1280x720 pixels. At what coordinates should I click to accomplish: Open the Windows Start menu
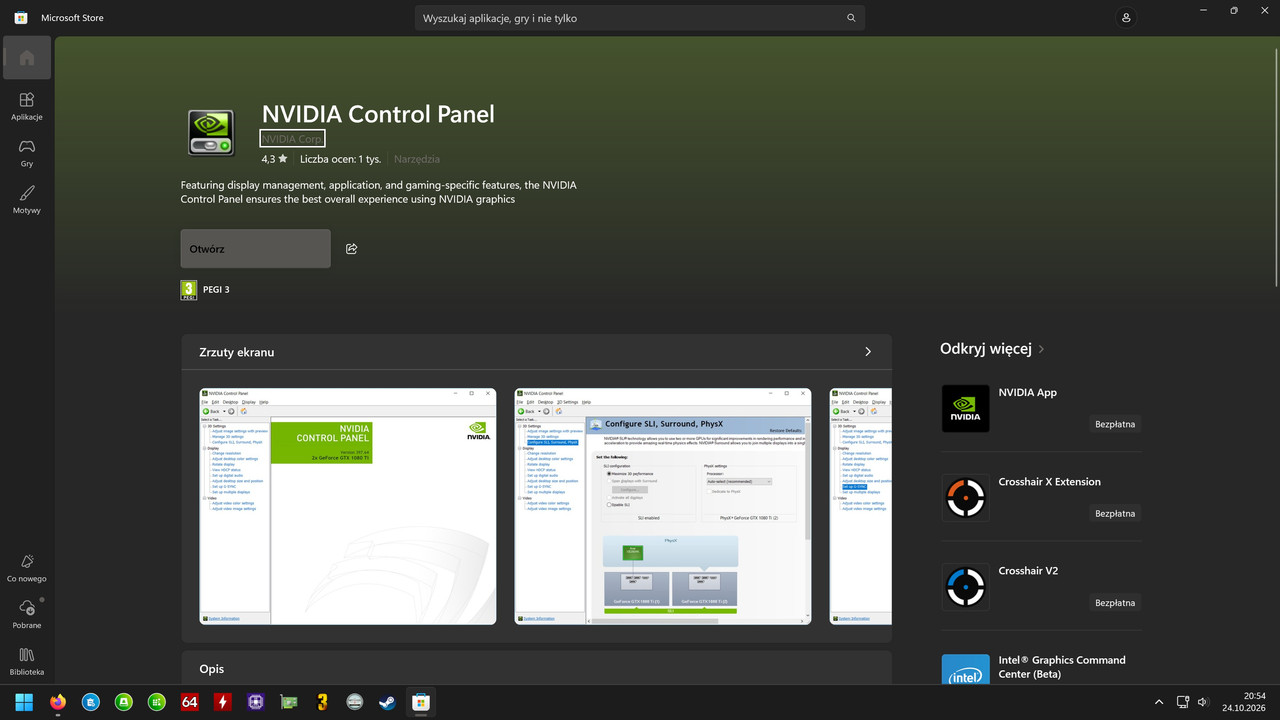tap(24, 702)
